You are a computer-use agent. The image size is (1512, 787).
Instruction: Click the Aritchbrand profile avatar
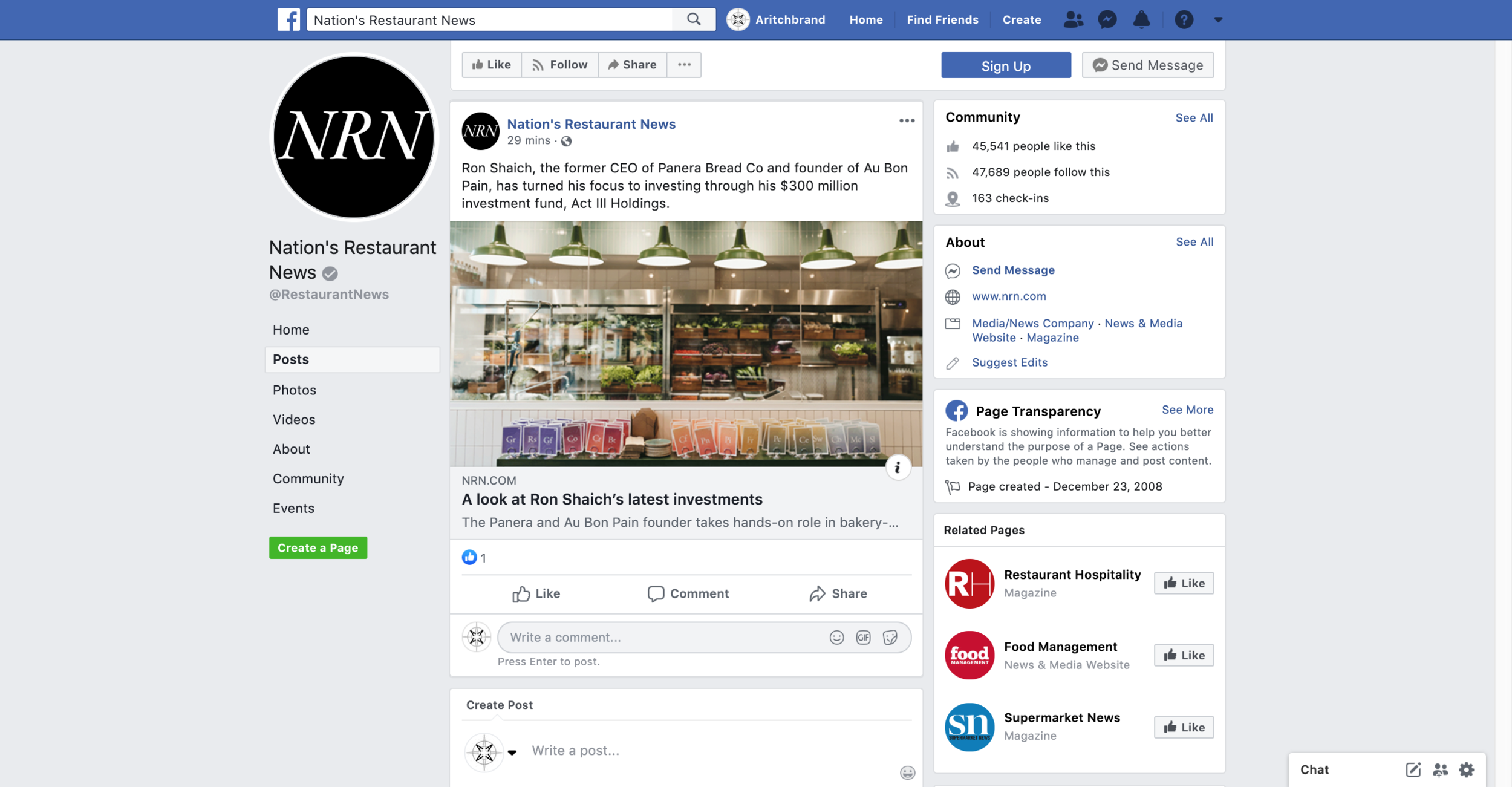738,19
